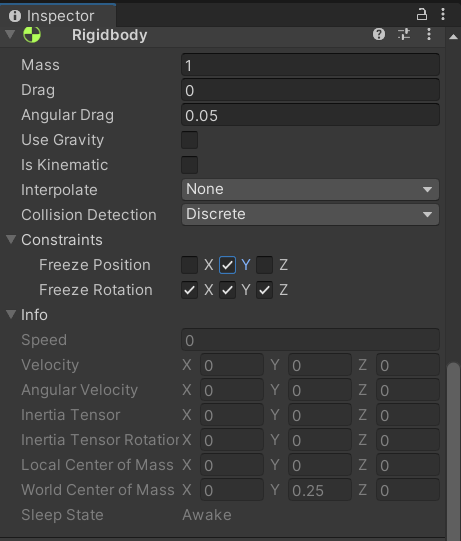Click Velocity X field
Image resolution: width=461 pixels, height=541 pixels.
pos(232,365)
